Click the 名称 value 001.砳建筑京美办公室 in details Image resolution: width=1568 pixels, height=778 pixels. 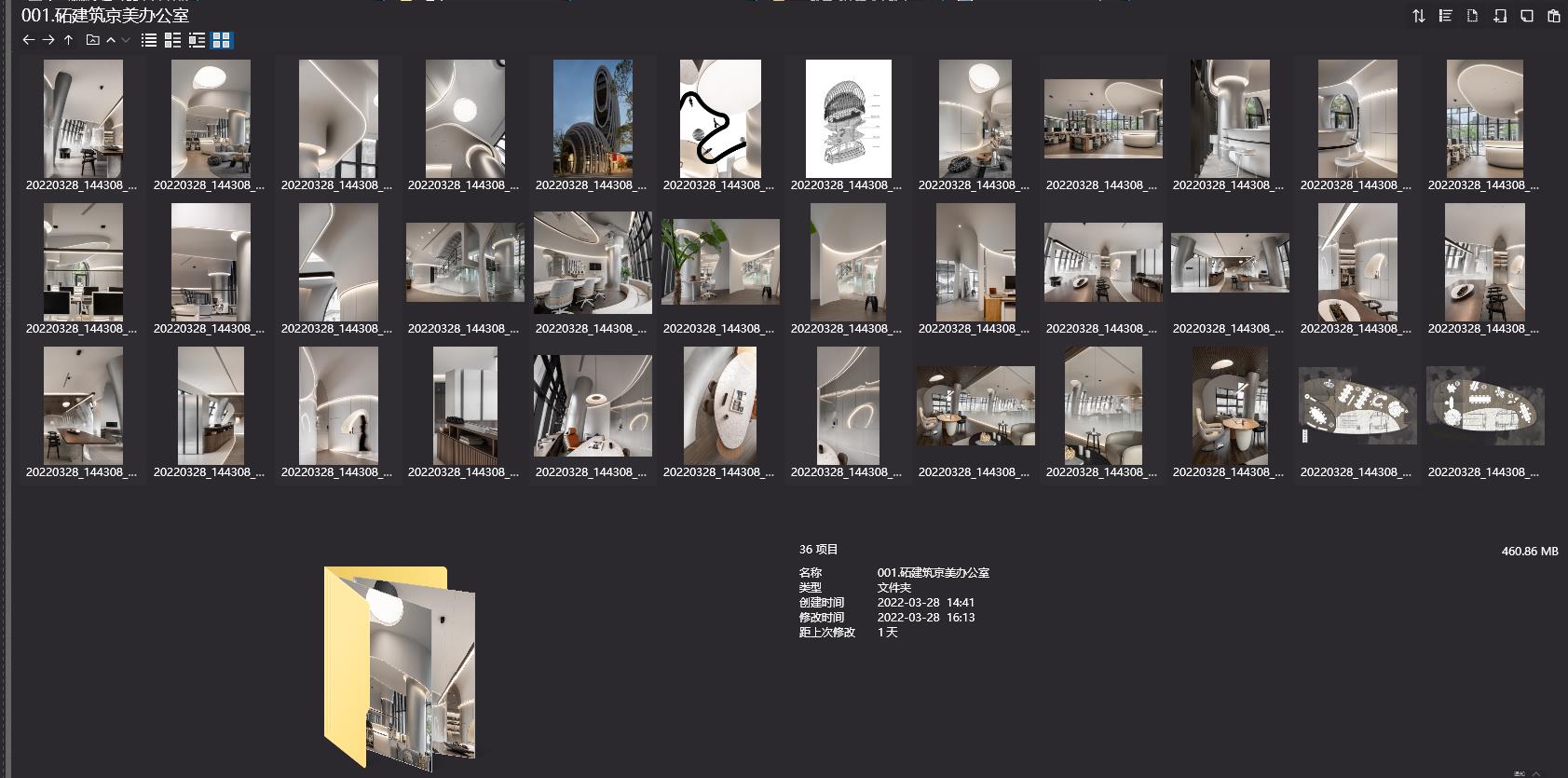pyautogui.click(x=933, y=573)
